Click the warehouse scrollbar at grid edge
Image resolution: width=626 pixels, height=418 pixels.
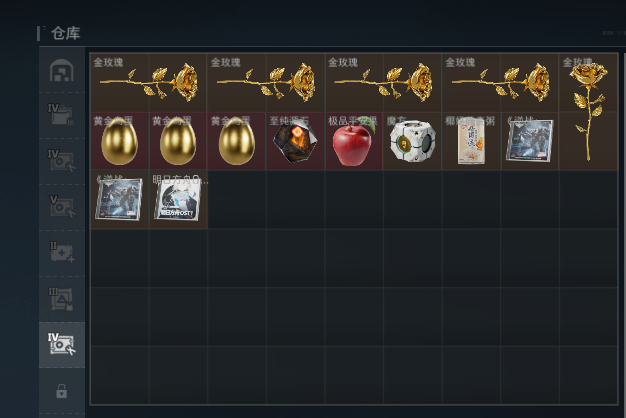(624, 230)
